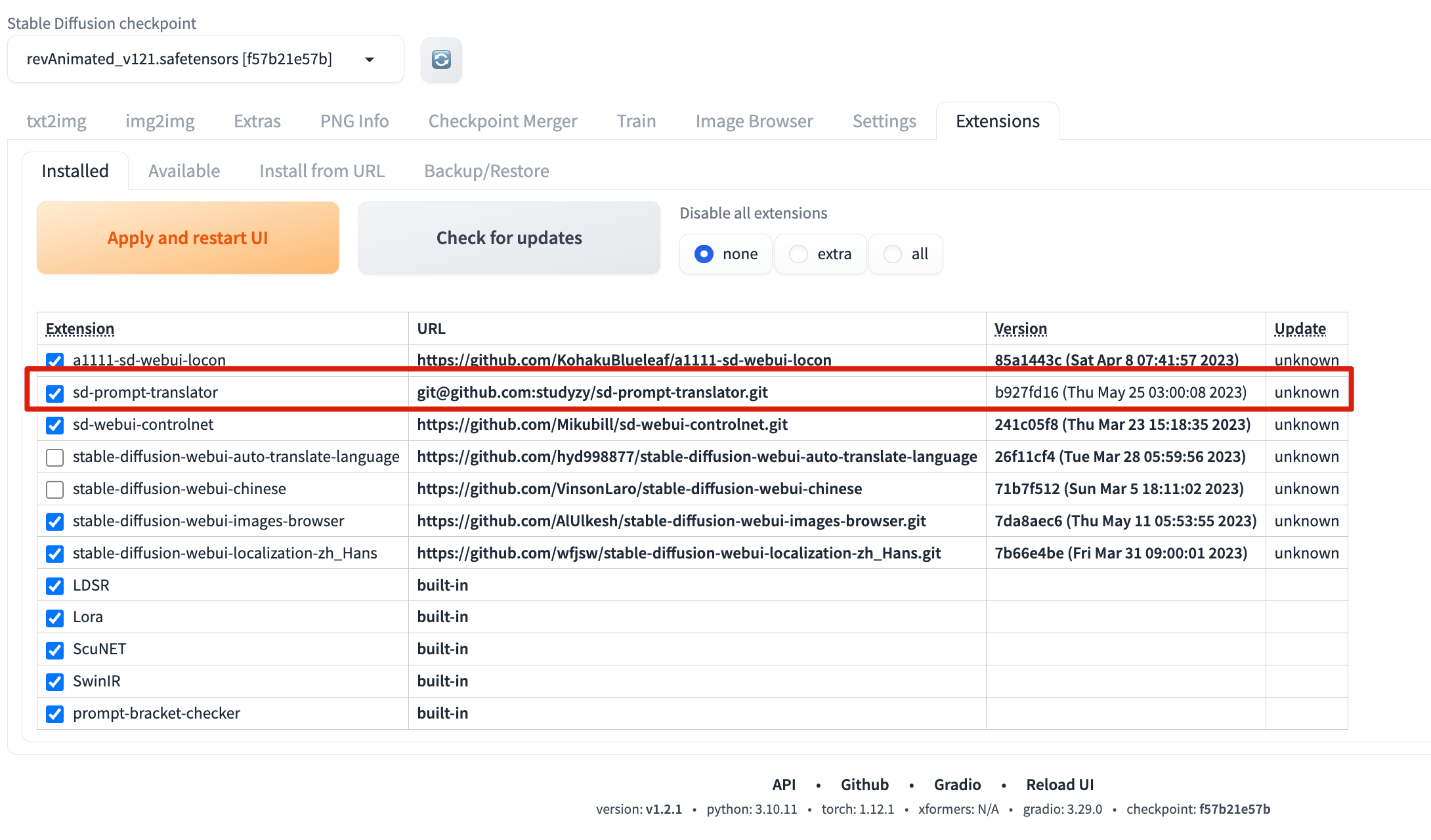Open the Github footer link
1431x840 pixels.
point(865,785)
